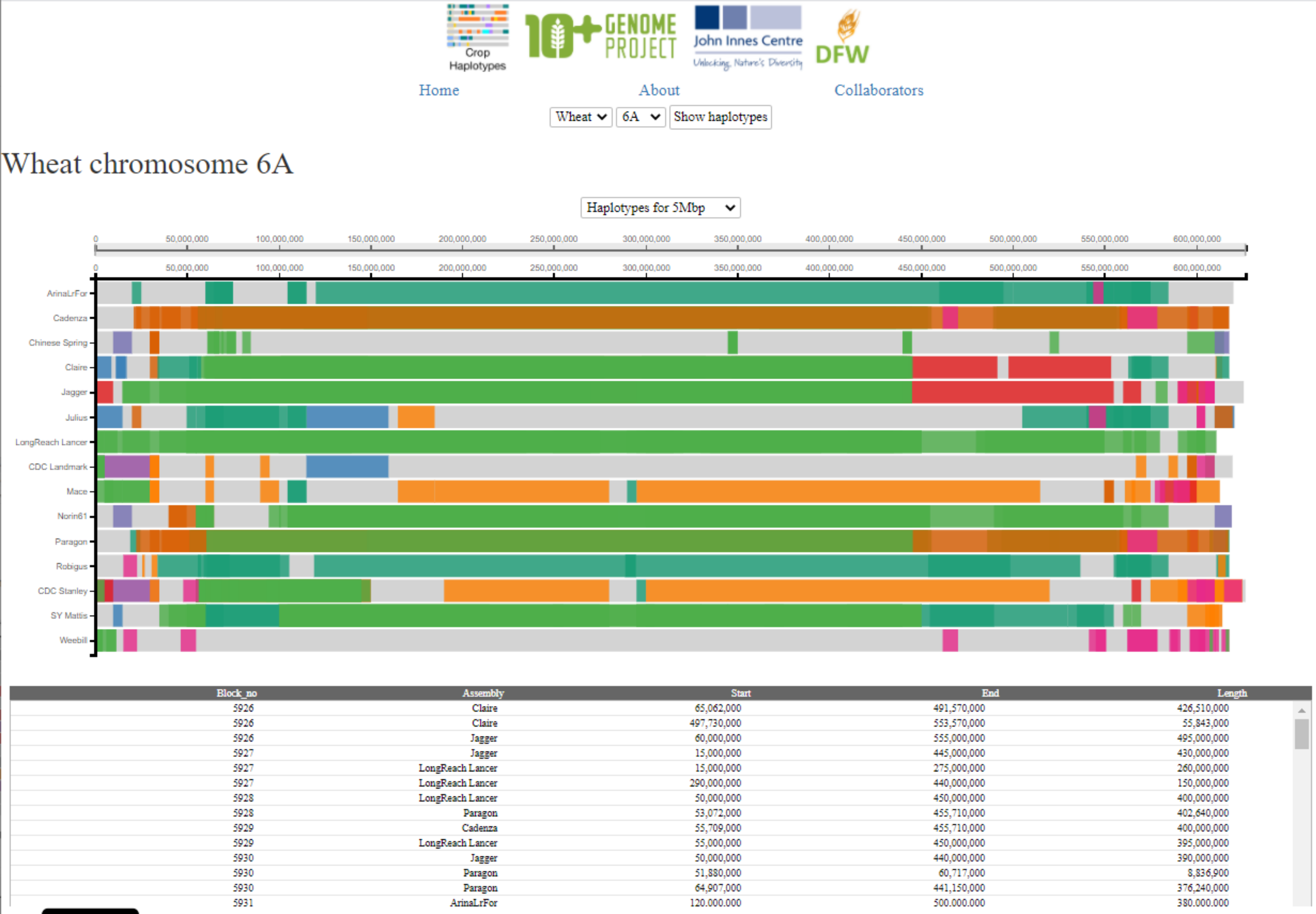Open the Collaborators page link
The height and width of the screenshot is (914, 1316).
878,90
